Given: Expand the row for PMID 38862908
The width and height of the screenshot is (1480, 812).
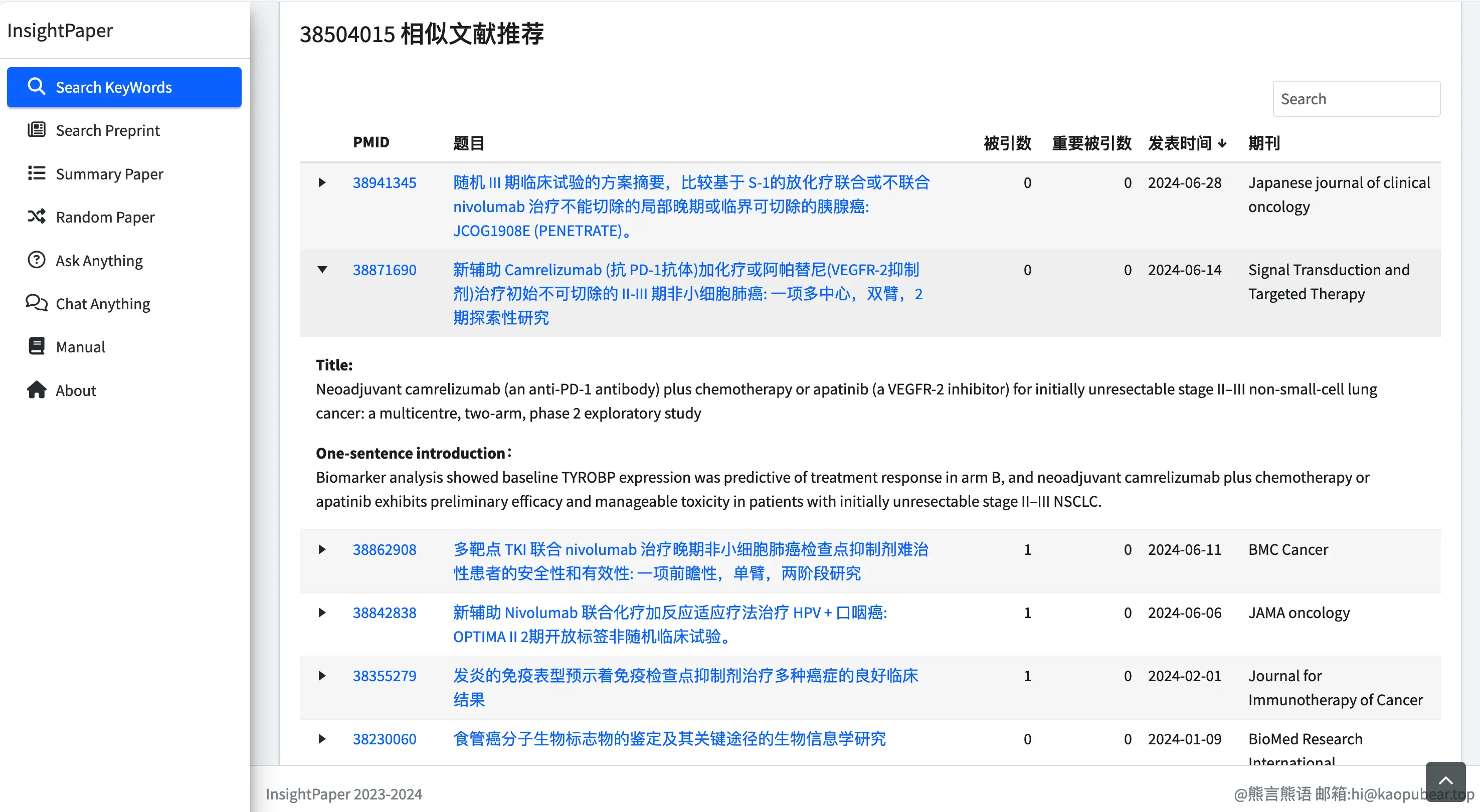Looking at the screenshot, I should click(322, 549).
